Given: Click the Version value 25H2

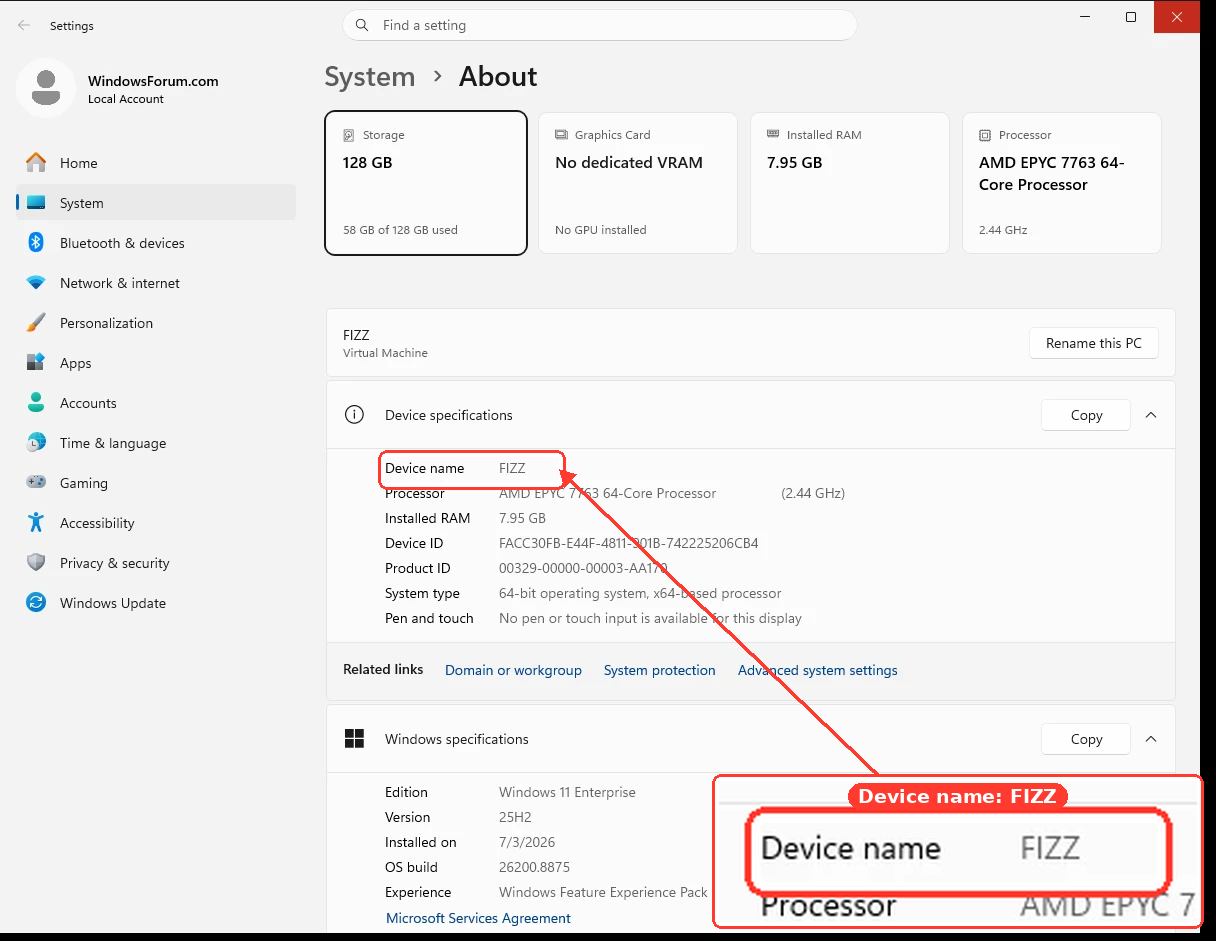Looking at the screenshot, I should click(515, 817).
